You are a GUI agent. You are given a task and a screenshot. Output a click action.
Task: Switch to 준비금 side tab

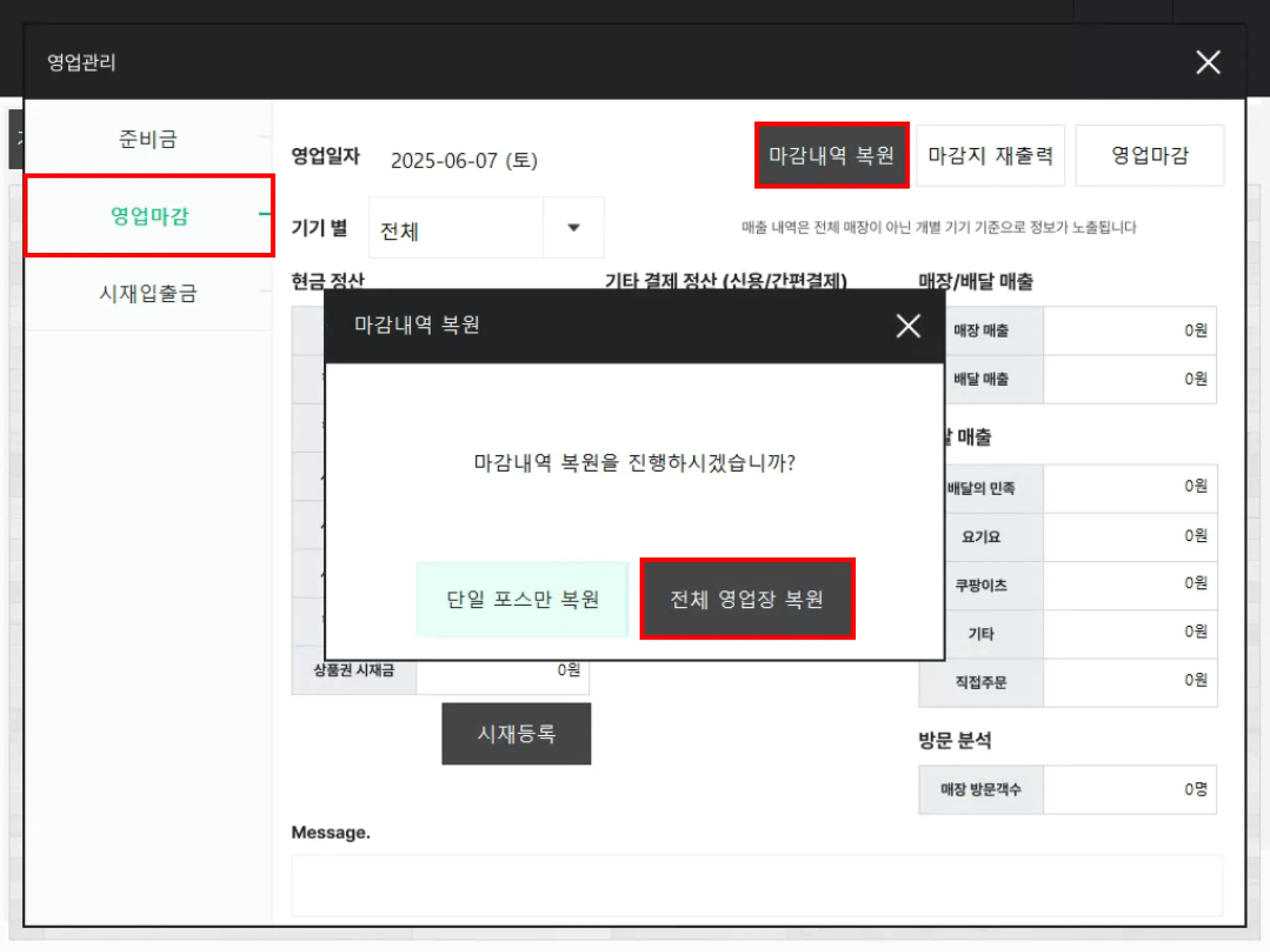pyautogui.click(x=148, y=139)
